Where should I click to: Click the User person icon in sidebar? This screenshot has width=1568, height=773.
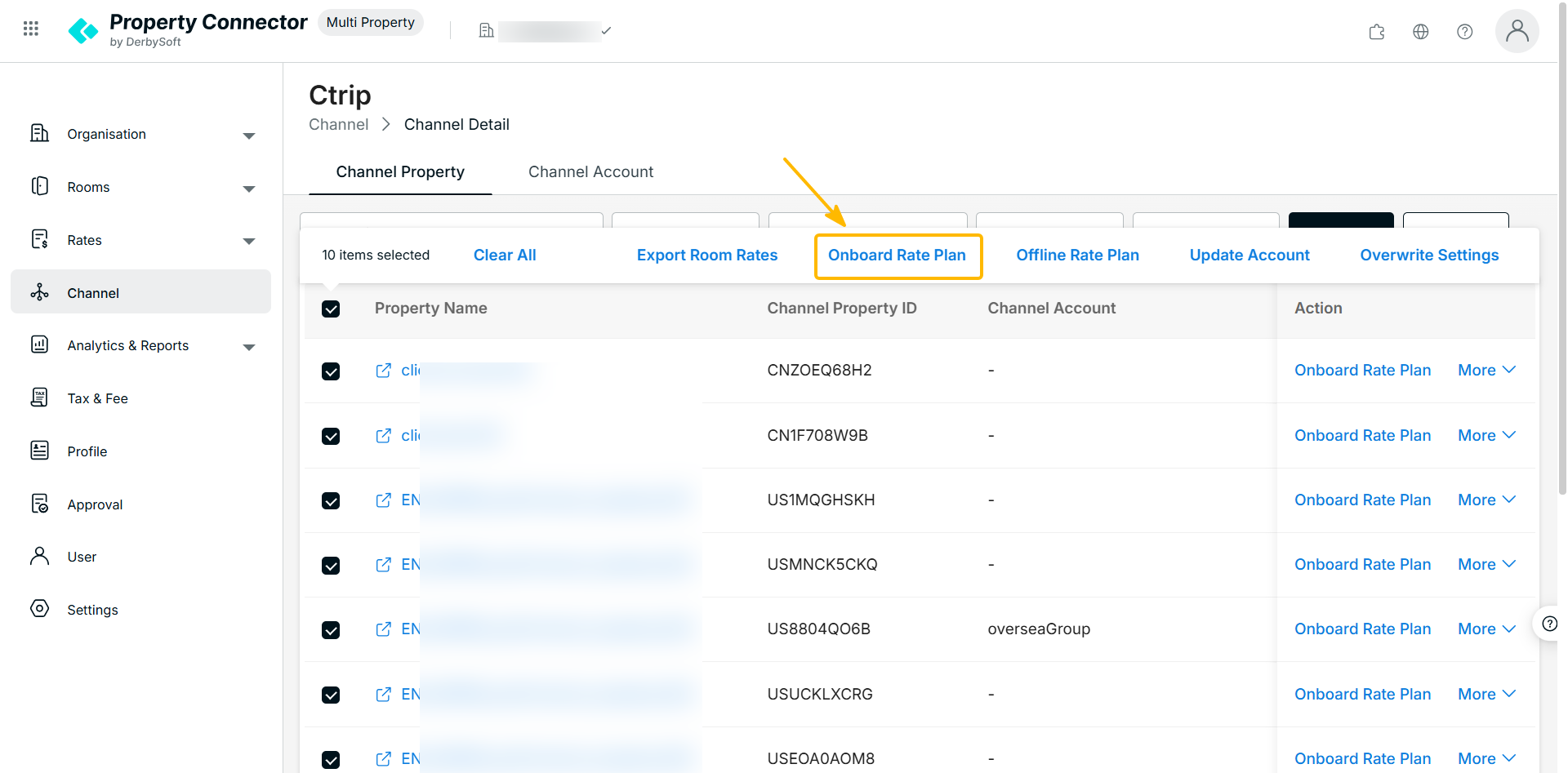pos(39,556)
